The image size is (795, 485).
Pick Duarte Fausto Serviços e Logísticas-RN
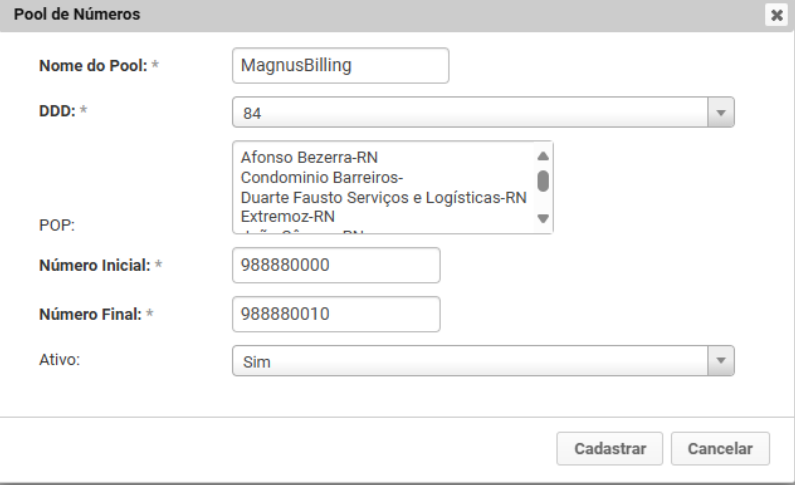pyautogui.click(x=383, y=197)
